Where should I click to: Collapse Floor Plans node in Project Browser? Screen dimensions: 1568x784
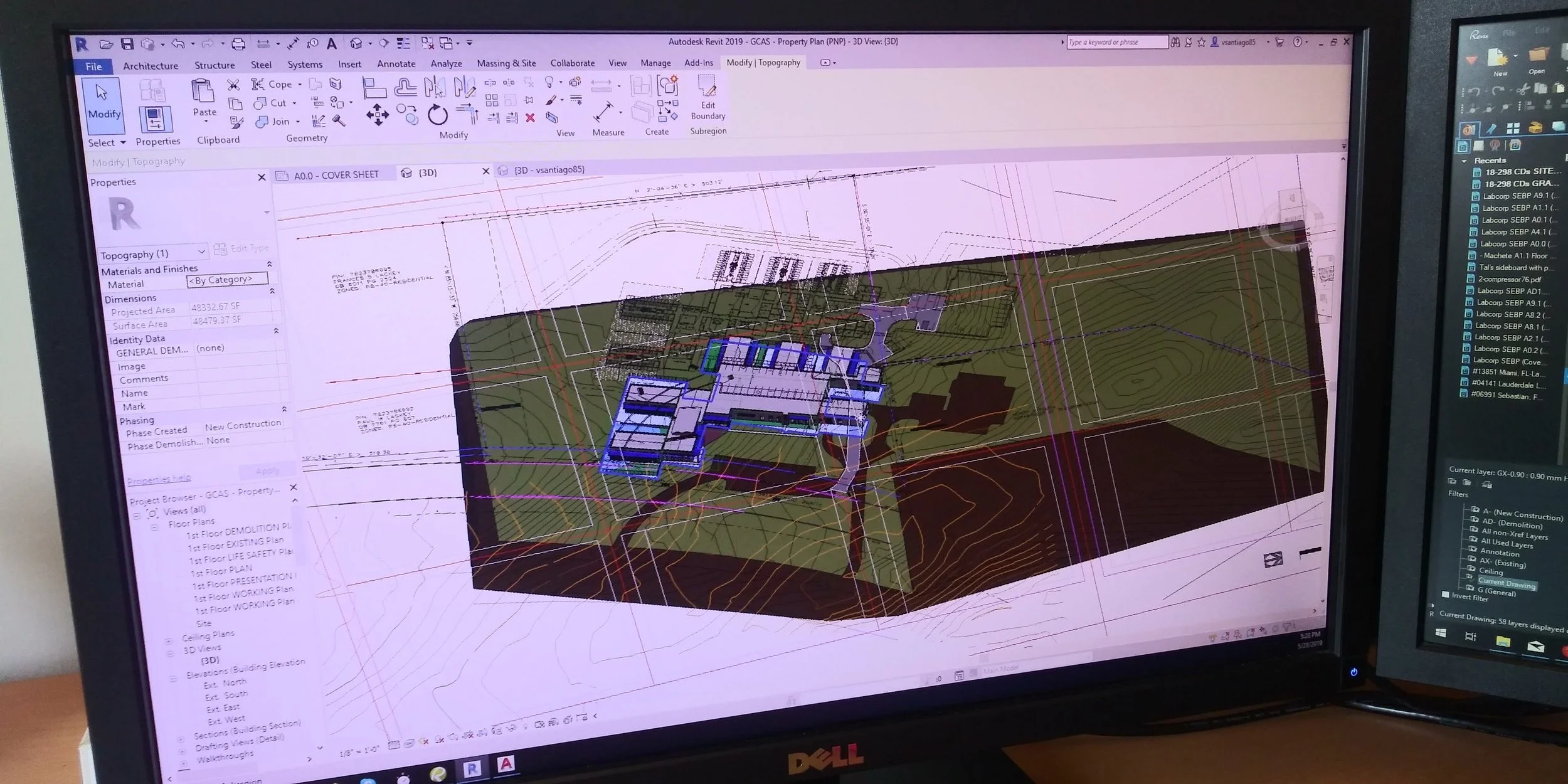(154, 527)
